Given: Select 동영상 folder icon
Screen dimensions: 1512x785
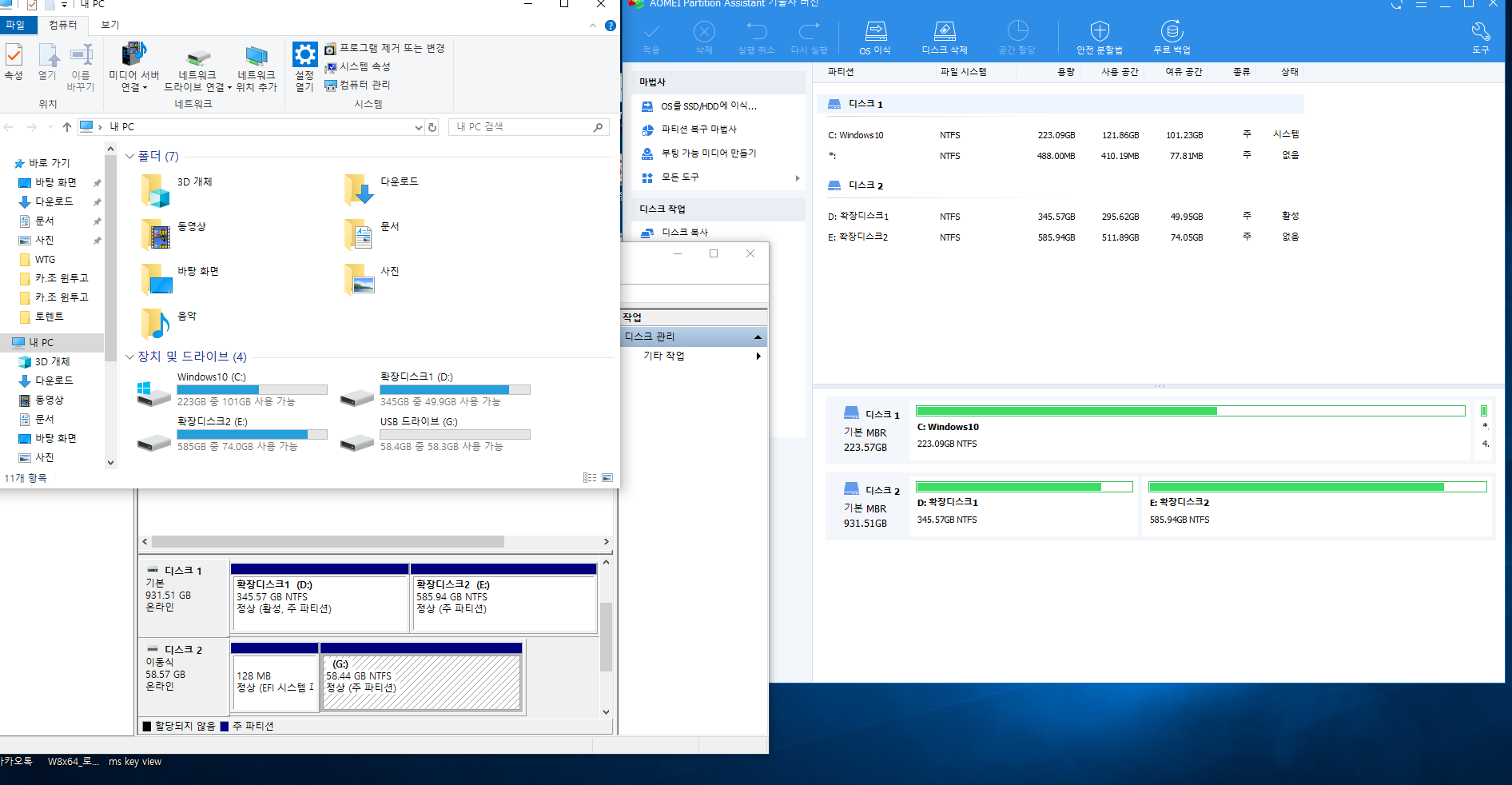Looking at the screenshot, I should [156, 234].
